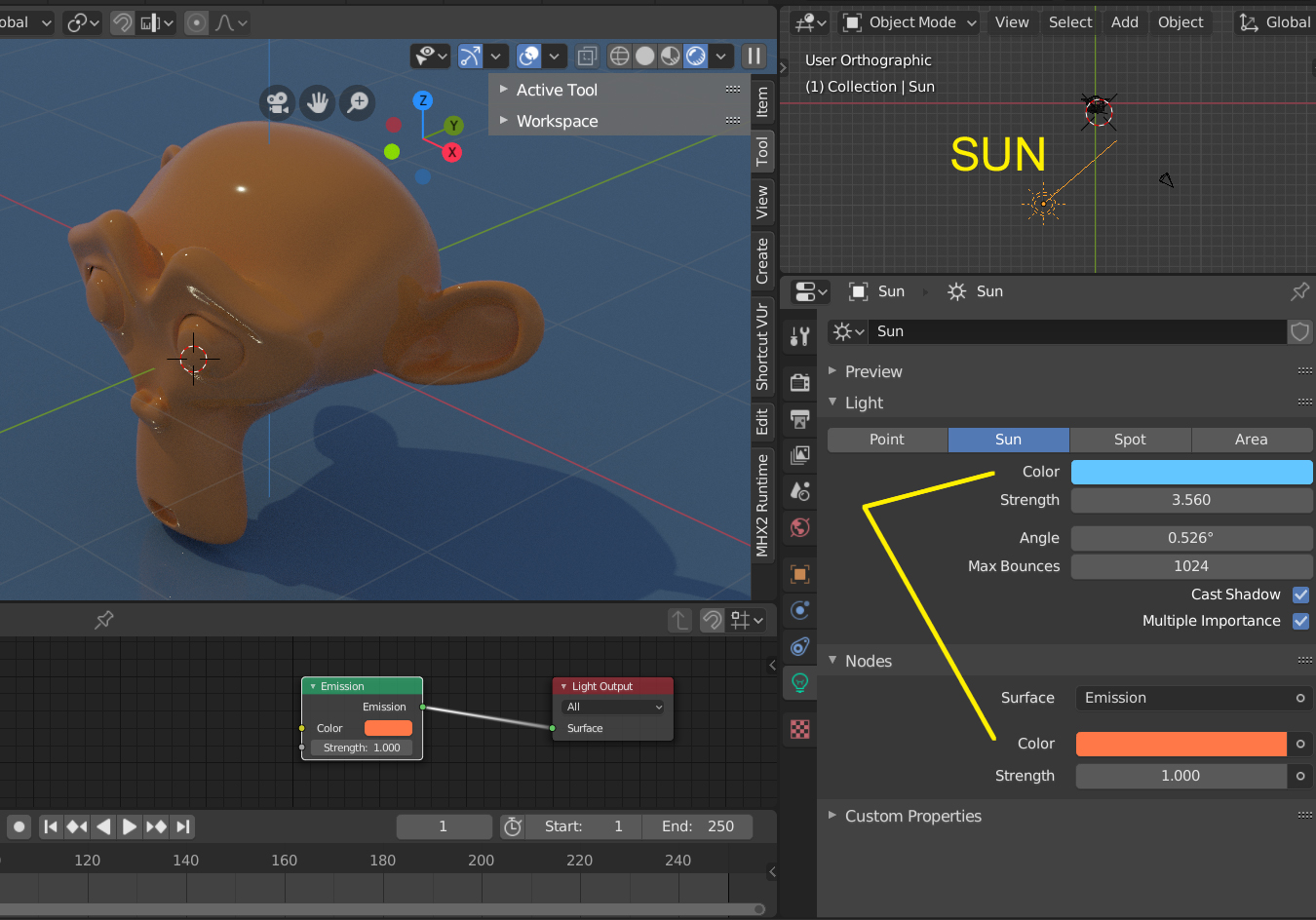Toggle proportional editing button

pyautogui.click(x=197, y=22)
